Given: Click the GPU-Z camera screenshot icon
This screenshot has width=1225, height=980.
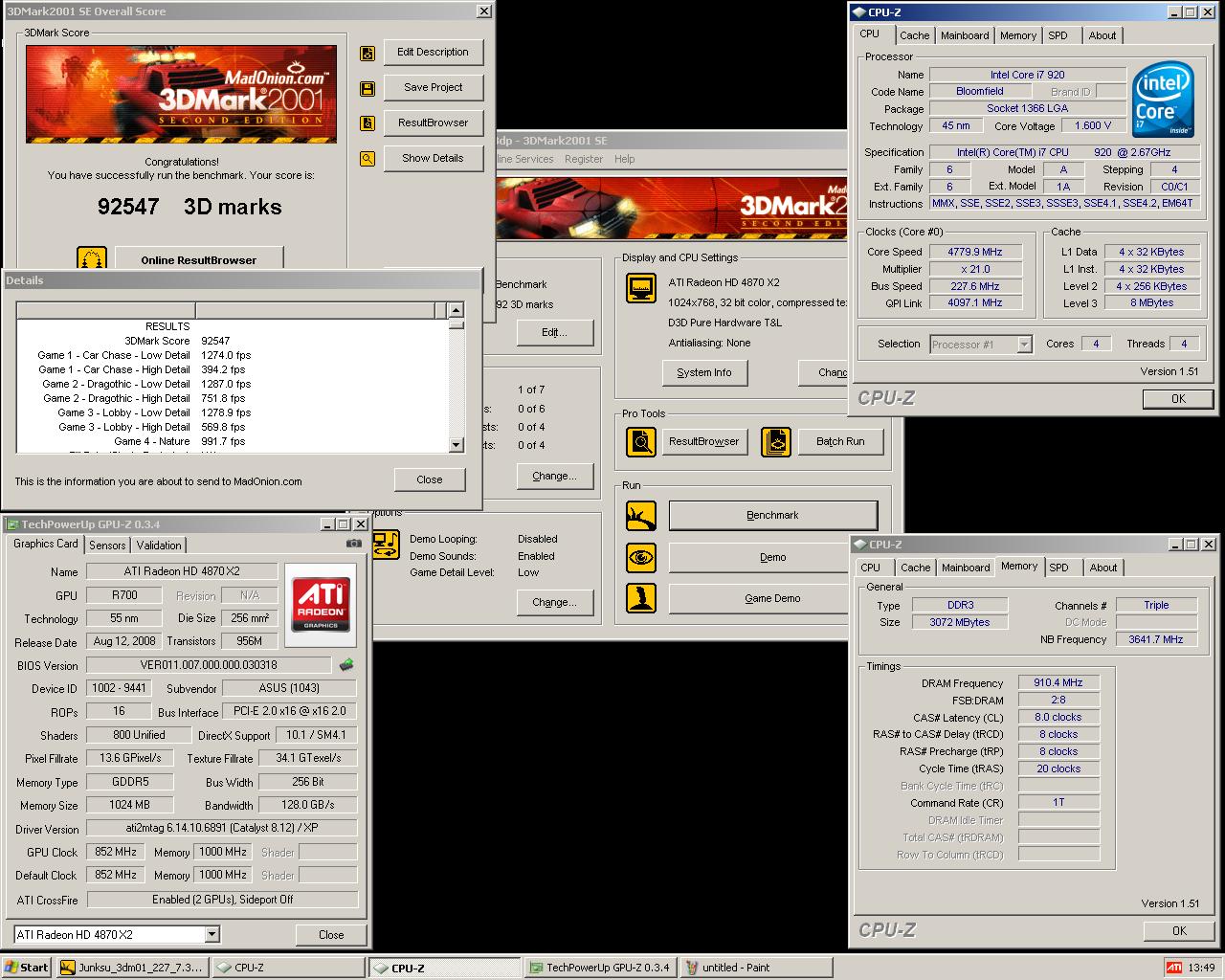Looking at the screenshot, I should click(x=354, y=544).
